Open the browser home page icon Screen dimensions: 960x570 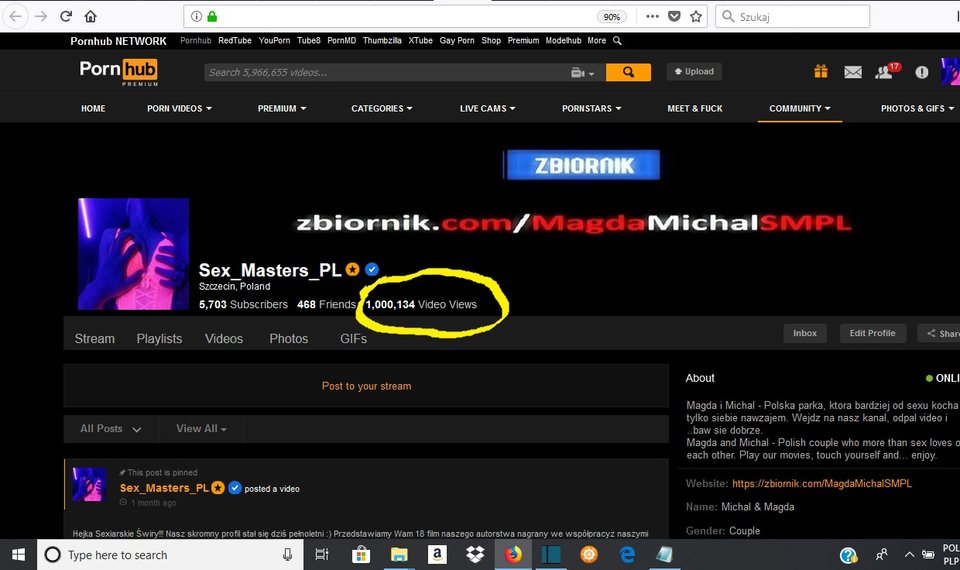tap(91, 17)
